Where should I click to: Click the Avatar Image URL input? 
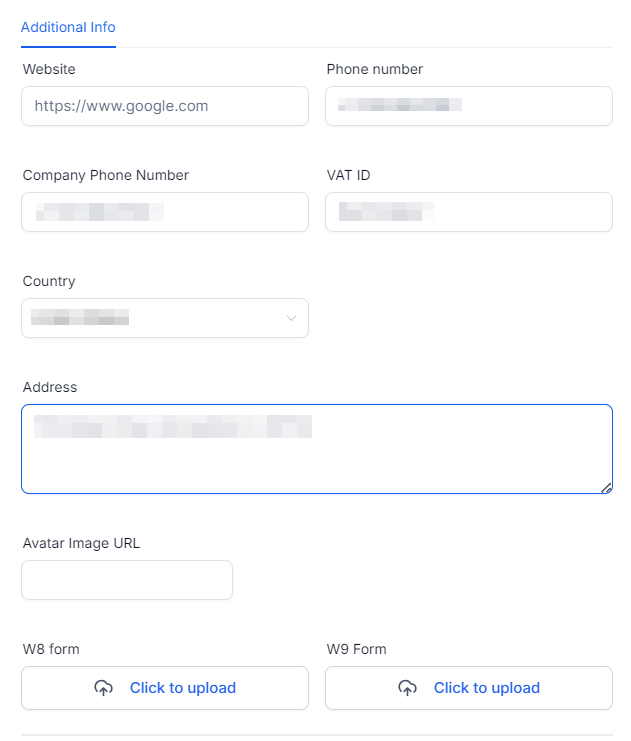pos(127,580)
